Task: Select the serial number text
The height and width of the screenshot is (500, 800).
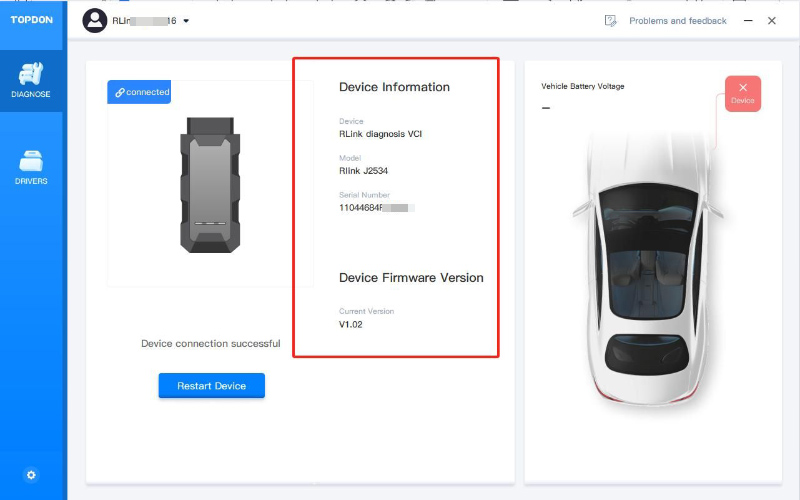Action: point(376,207)
